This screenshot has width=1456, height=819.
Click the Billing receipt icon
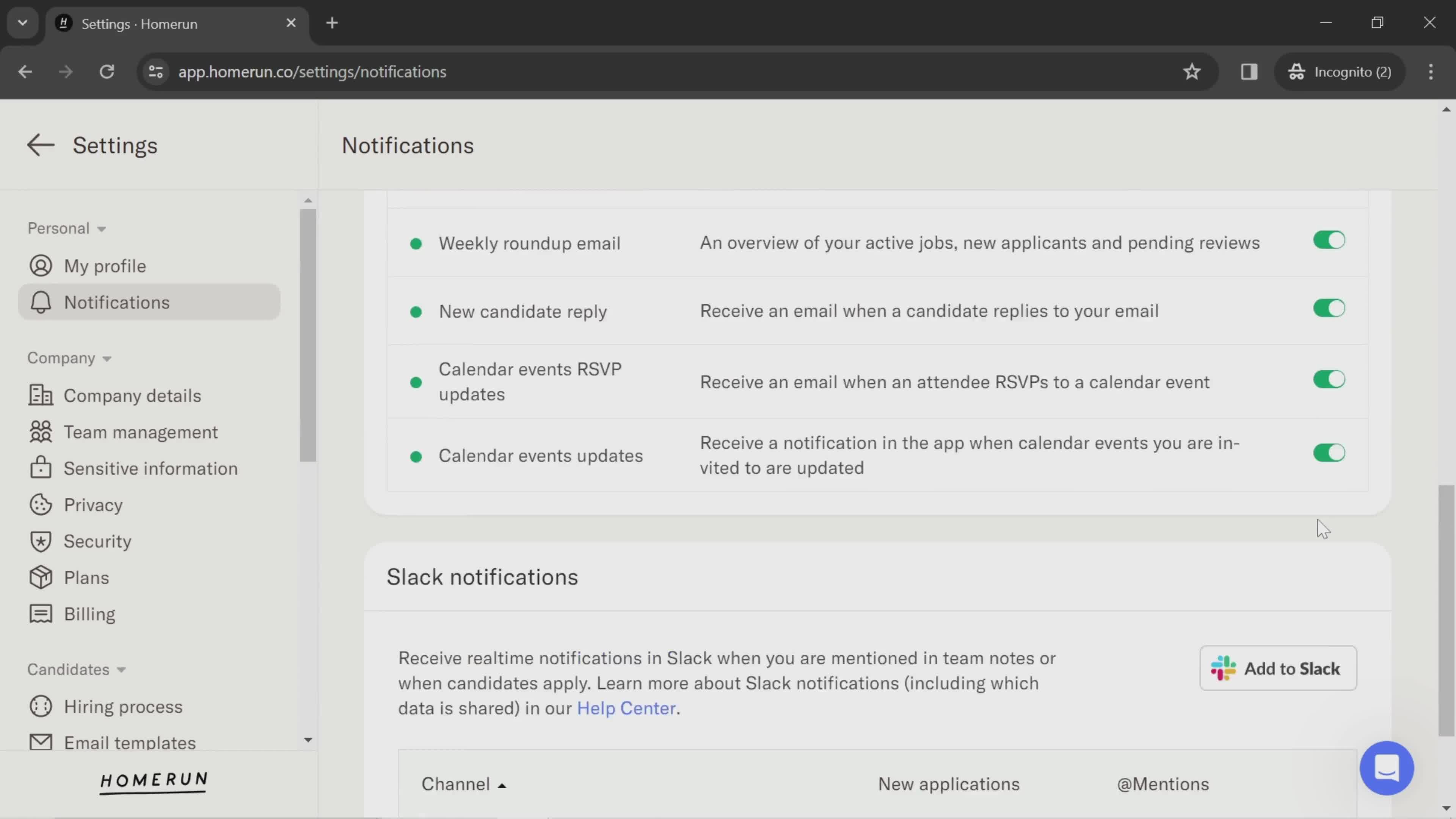click(x=41, y=614)
